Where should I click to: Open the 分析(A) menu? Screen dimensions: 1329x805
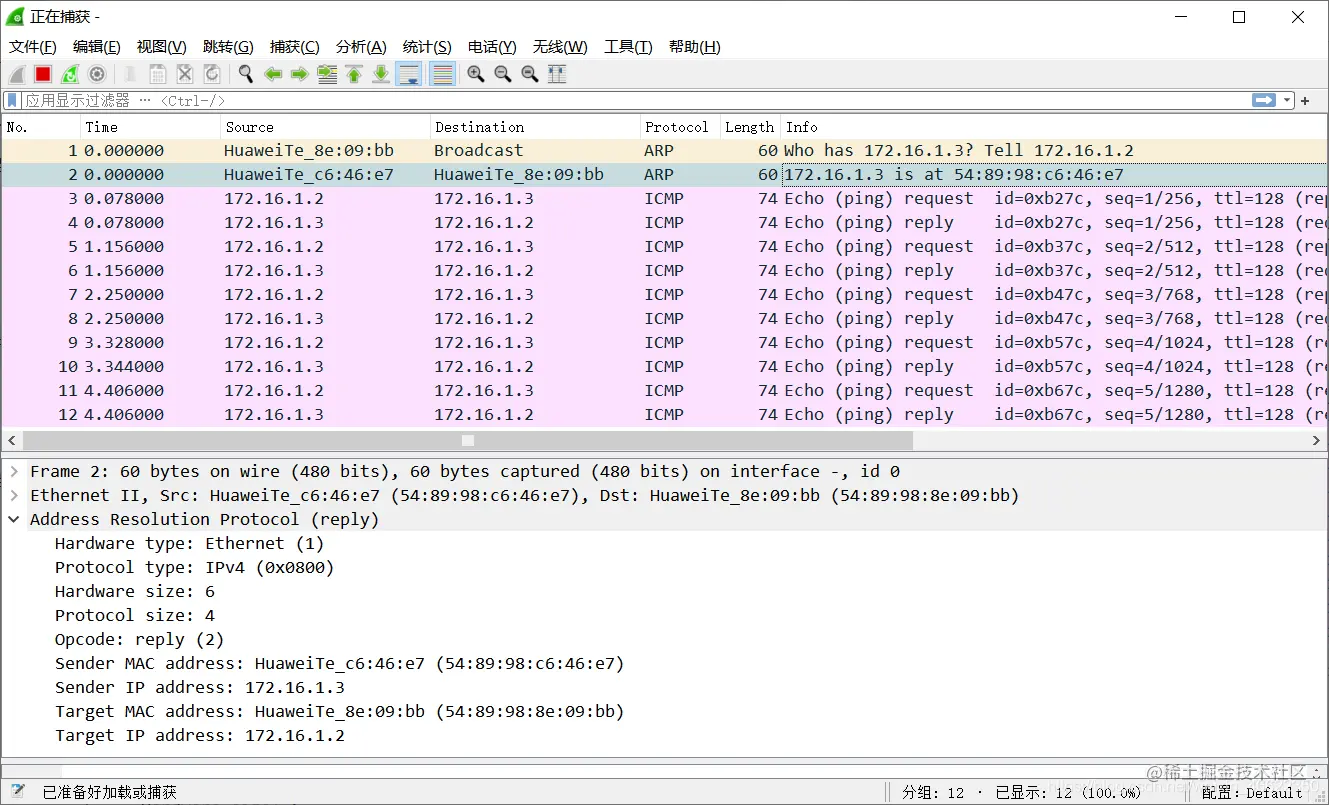pyautogui.click(x=361, y=47)
